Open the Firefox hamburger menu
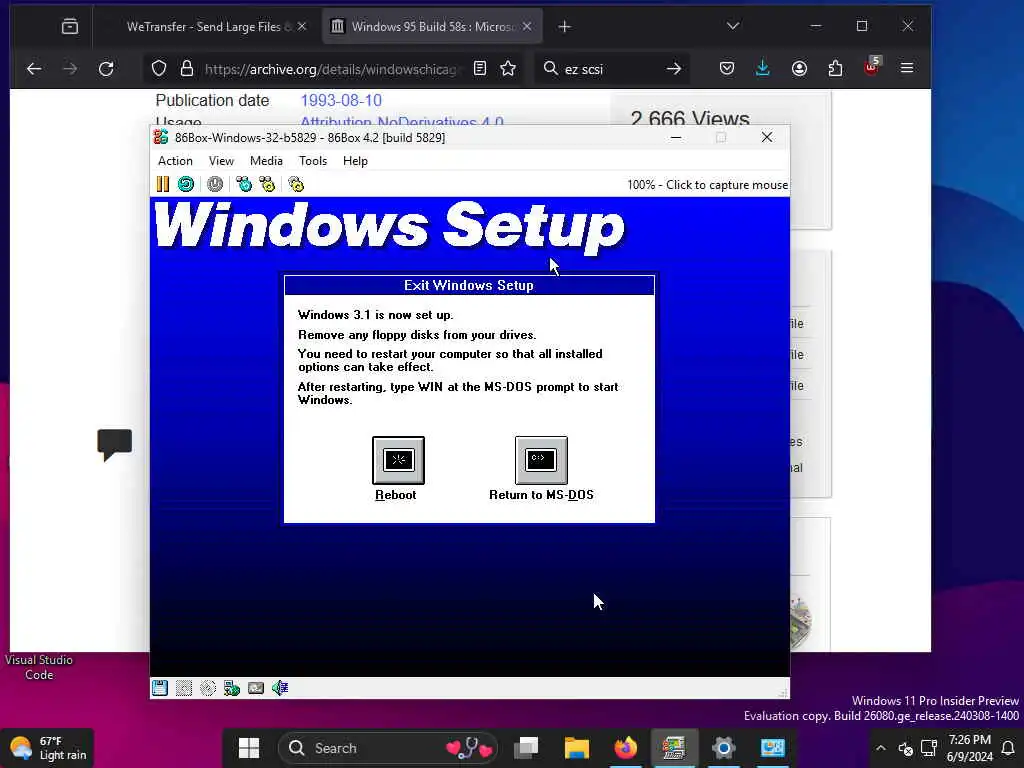This screenshot has height=768, width=1024. tap(907, 68)
